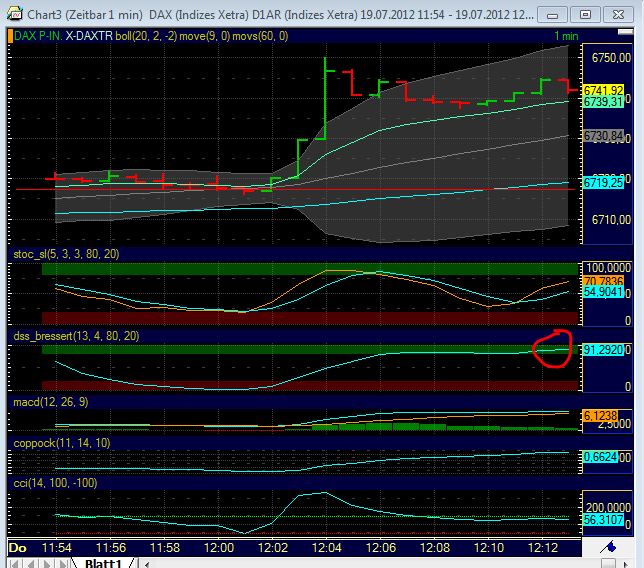Screen dimensions: 644x568
Task: Click the gray 6730,84 price label
Action: 603,136
